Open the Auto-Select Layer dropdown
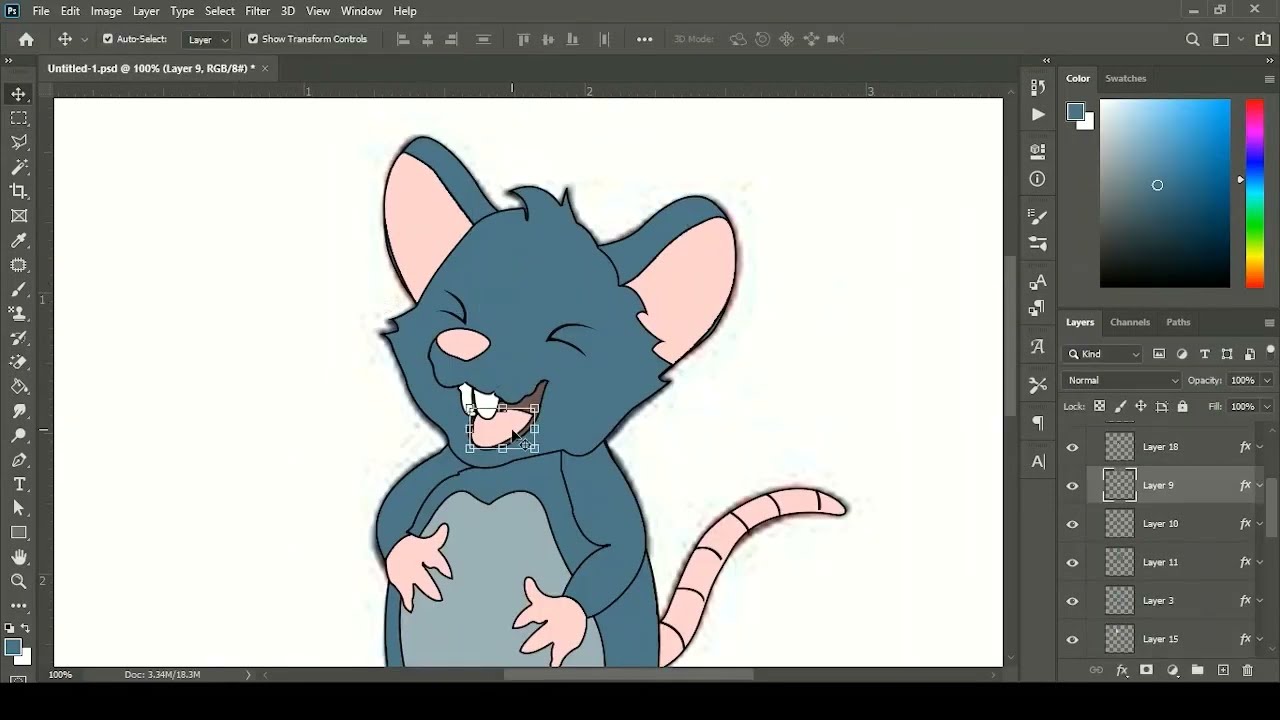 click(208, 39)
